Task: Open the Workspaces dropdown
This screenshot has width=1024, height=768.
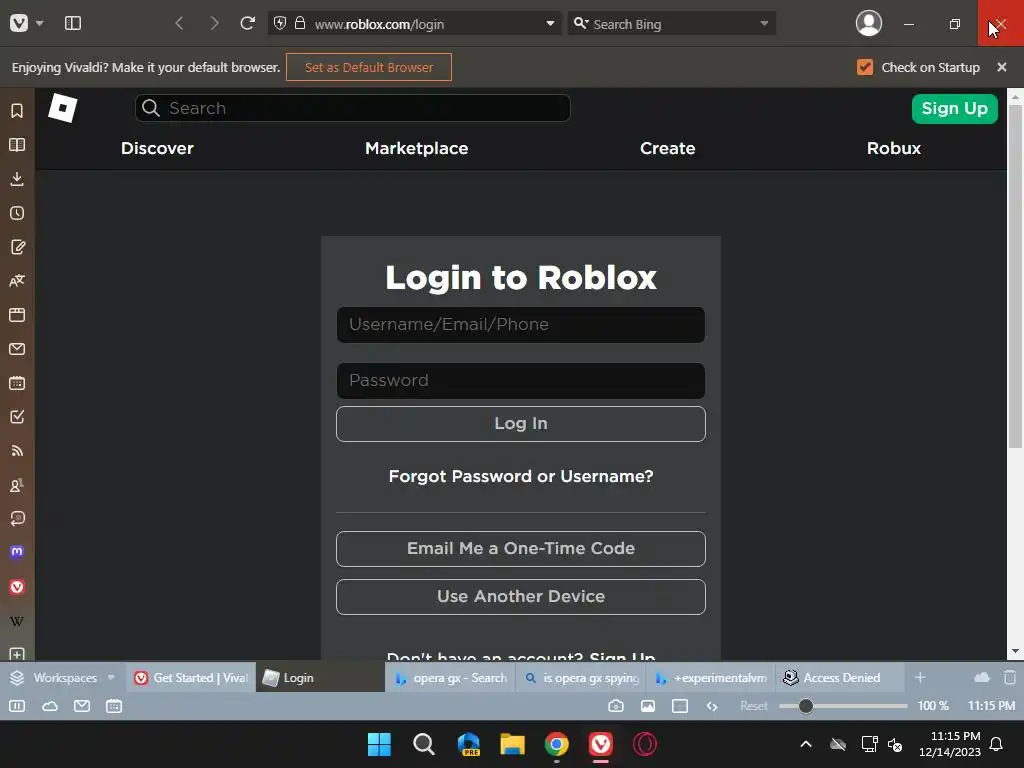Action: click(x=63, y=678)
